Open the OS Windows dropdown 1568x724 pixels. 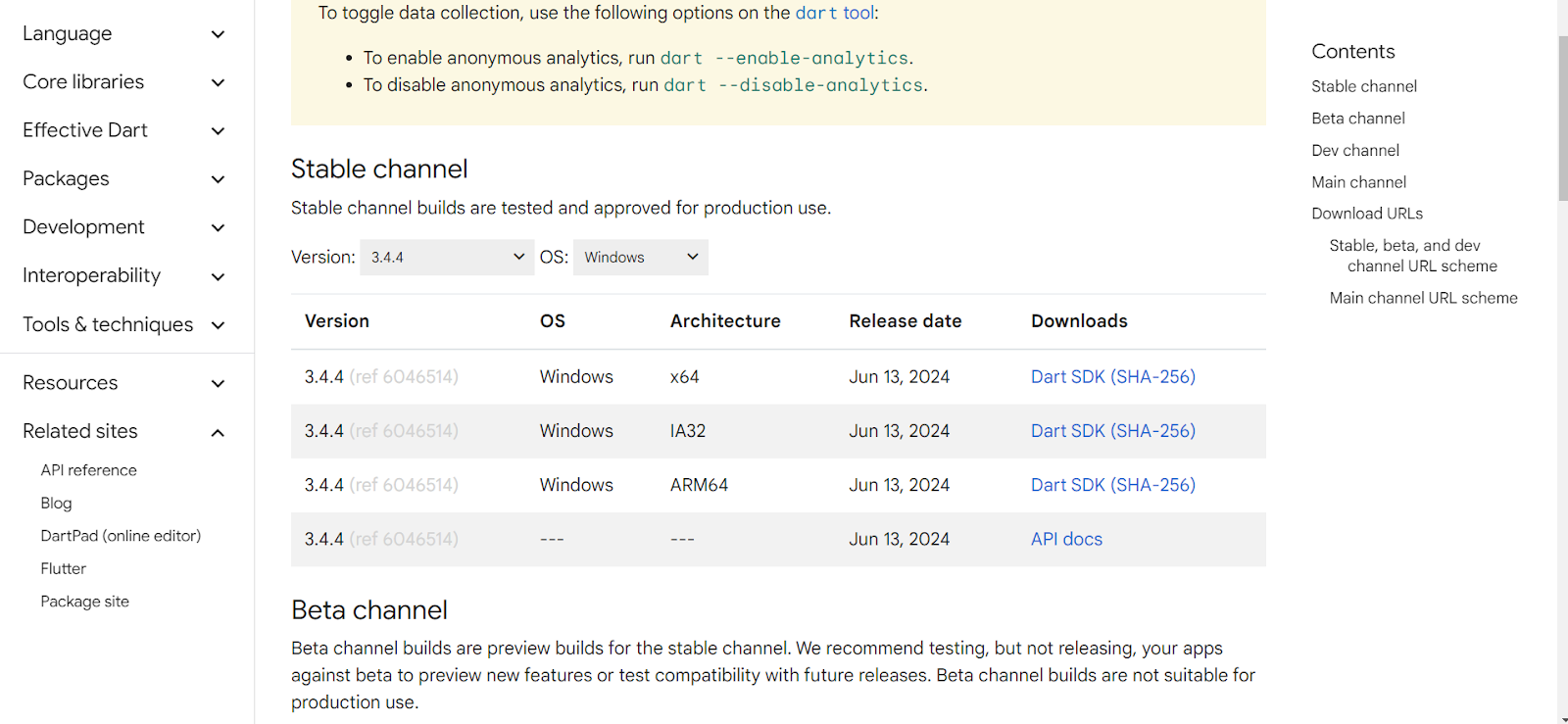tap(641, 258)
